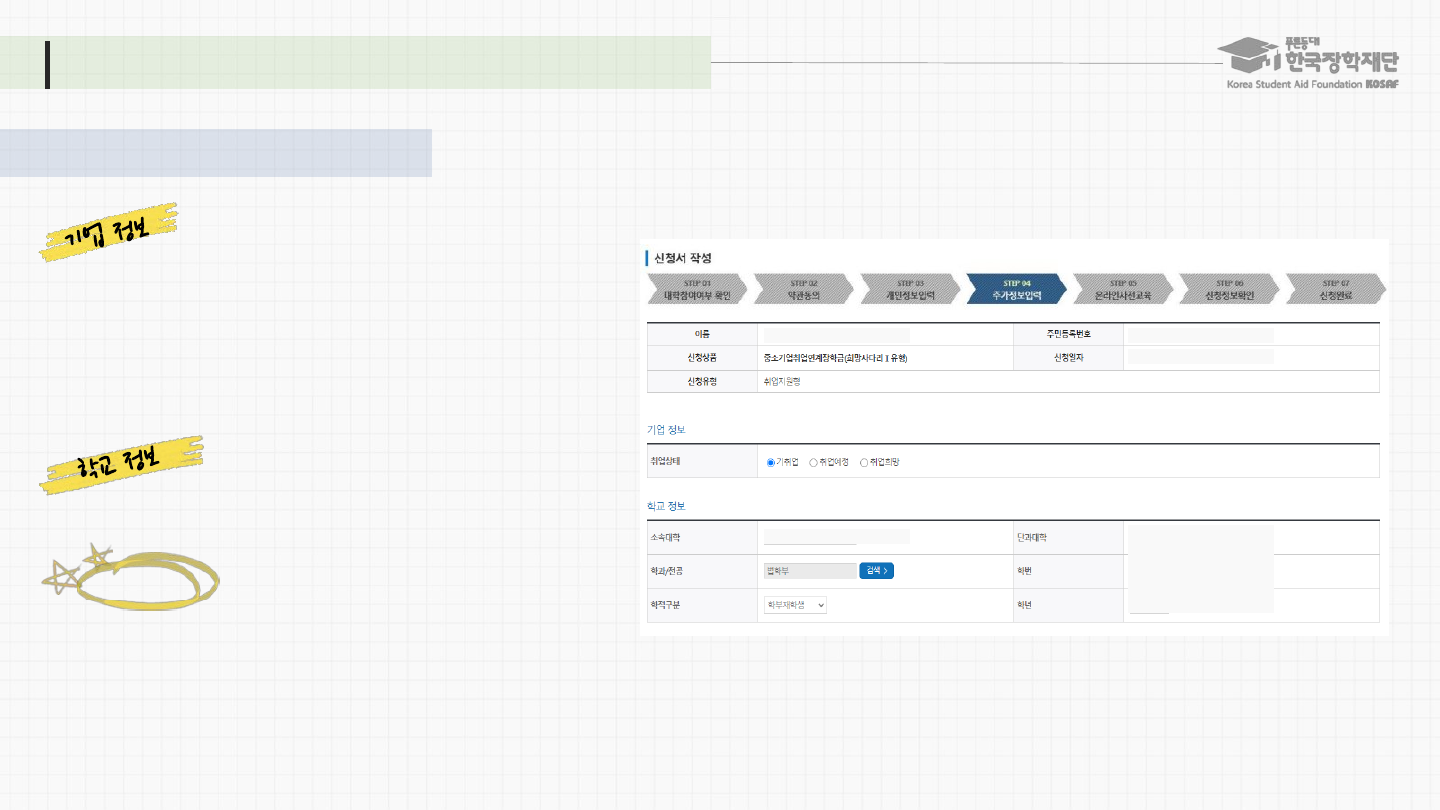Choose the 취업희망 radio option
This screenshot has width=1440, height=810.
coord(864,462)
